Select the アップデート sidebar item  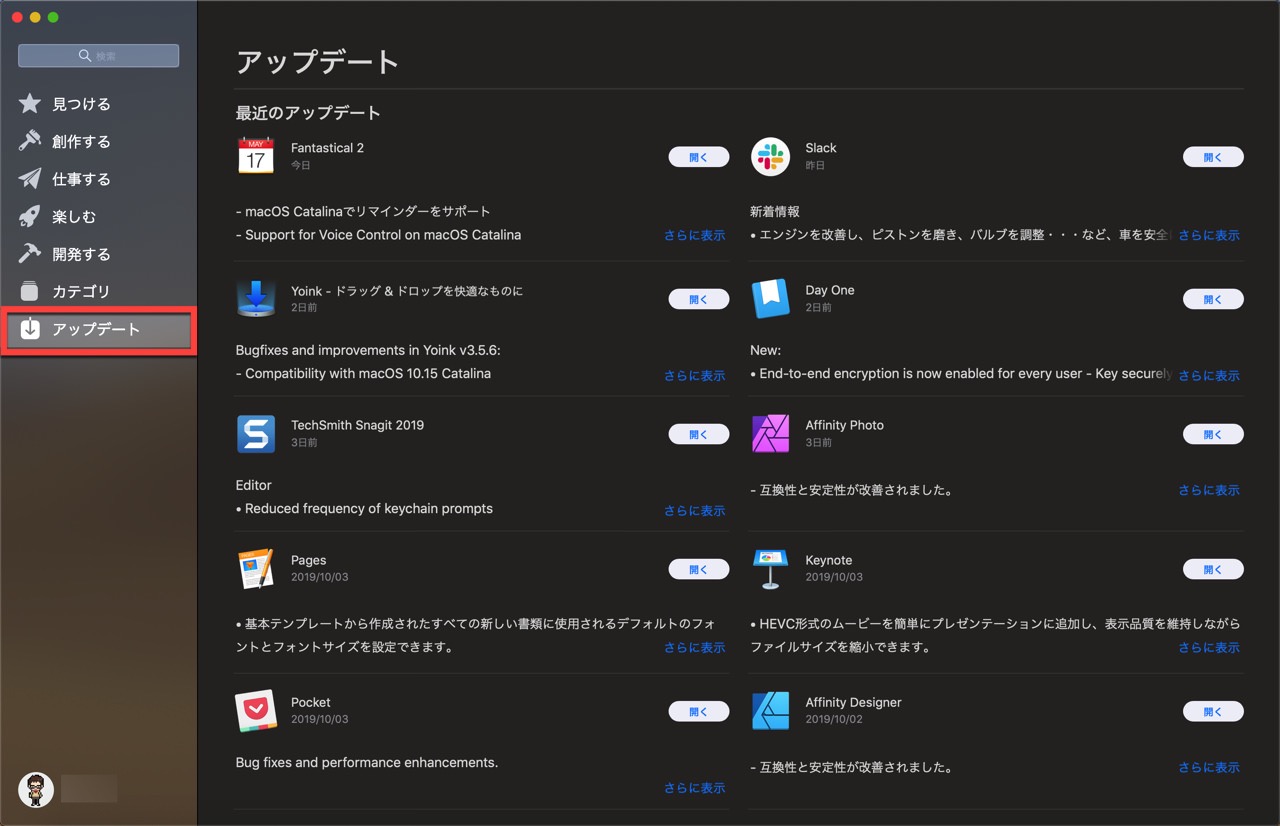click(x=98, y=329)
